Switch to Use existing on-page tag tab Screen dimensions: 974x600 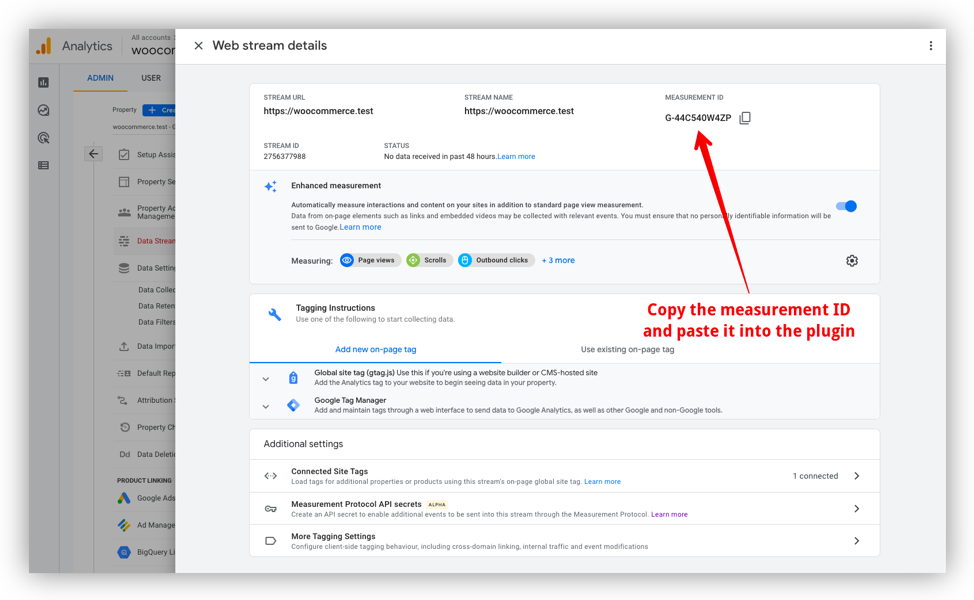pyautogui.click(x=627, y=350)
